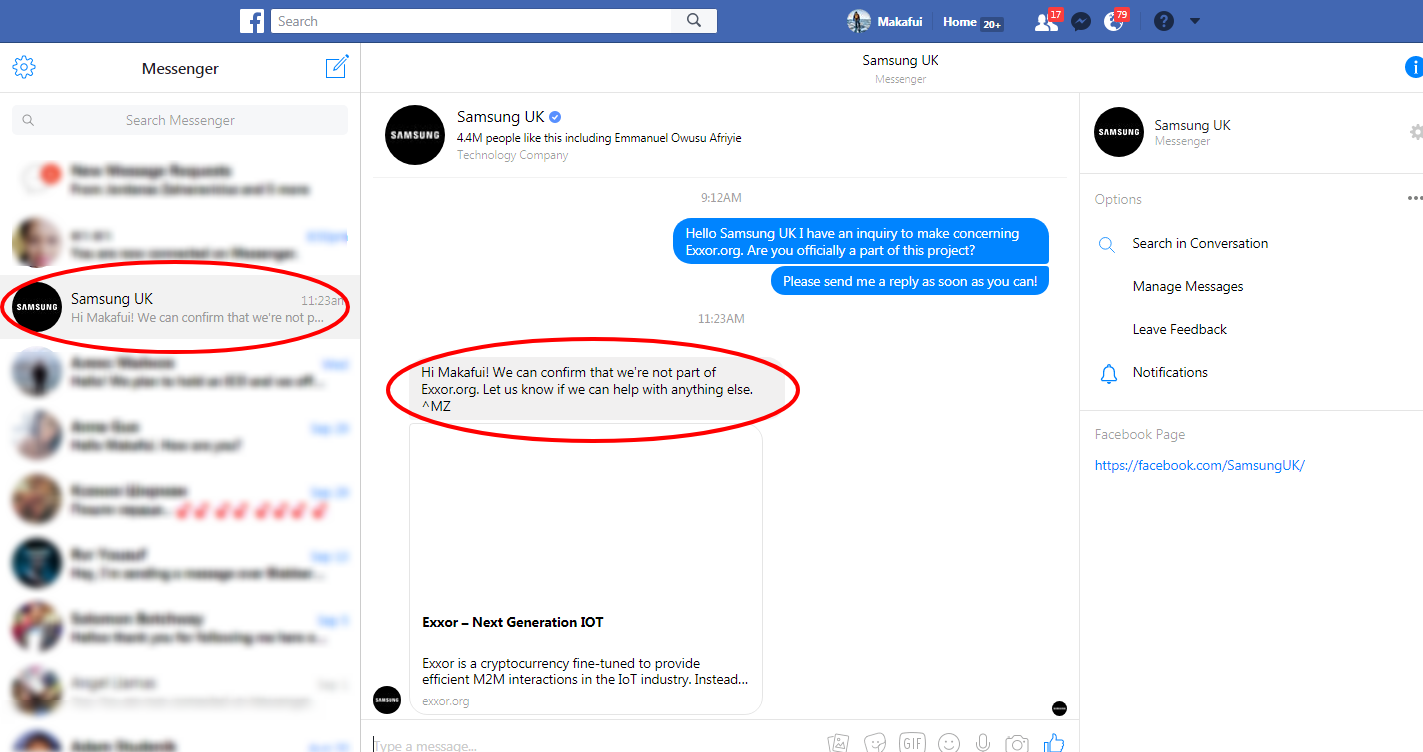Open the three-dot Options menu
The width and height of the screenshot is (1423, 752).
(x=1414, y=199)
